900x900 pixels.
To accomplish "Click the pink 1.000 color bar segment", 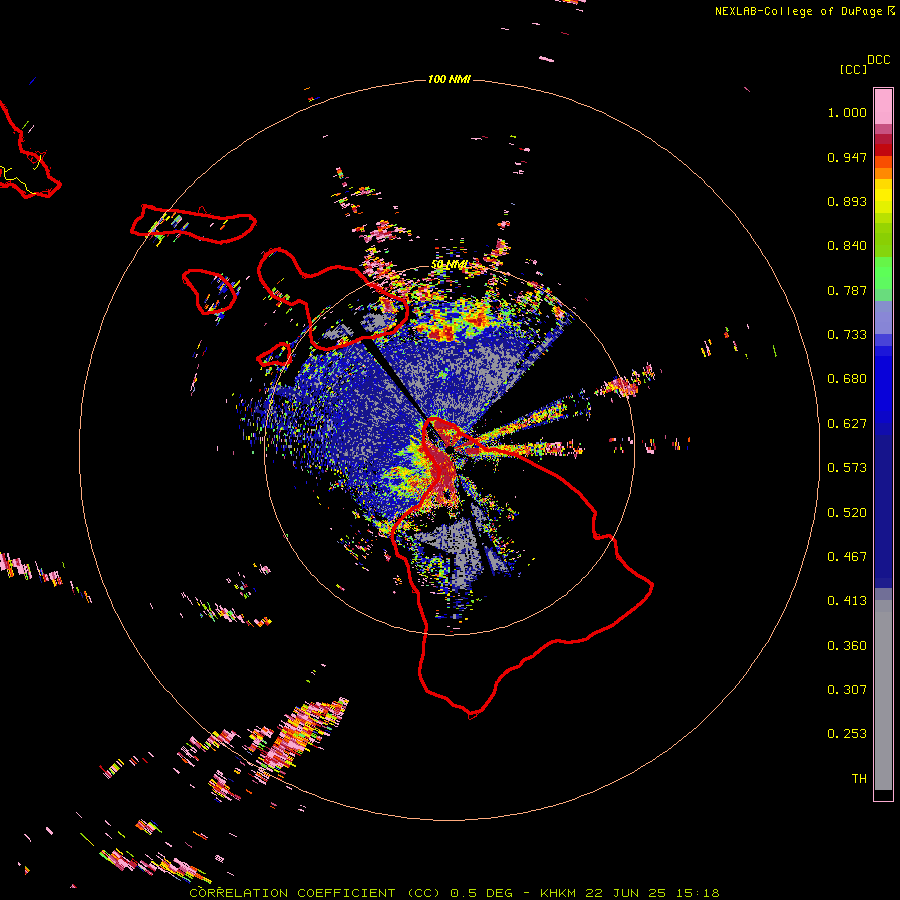I will [883, 107].
